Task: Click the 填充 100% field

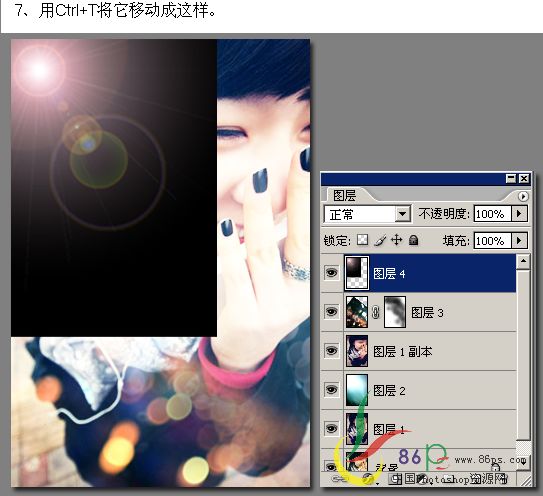Action: click(x=492, y=240)
